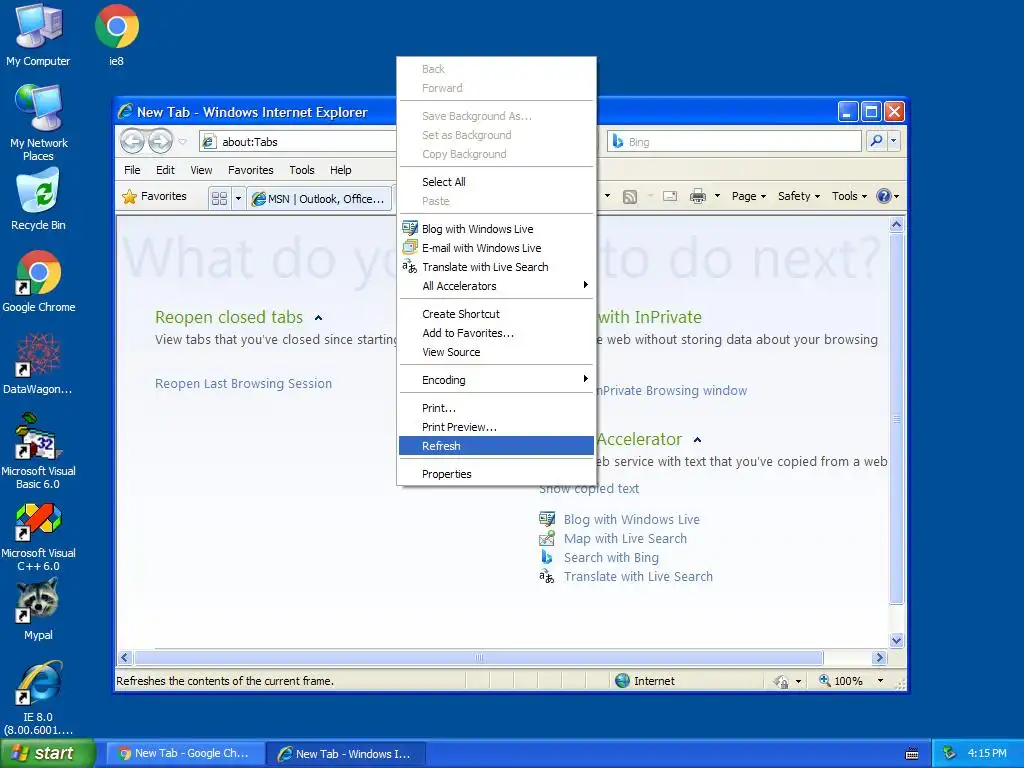
Task: Choose Create Shortcut in context menu
Action: pos(496,314)
